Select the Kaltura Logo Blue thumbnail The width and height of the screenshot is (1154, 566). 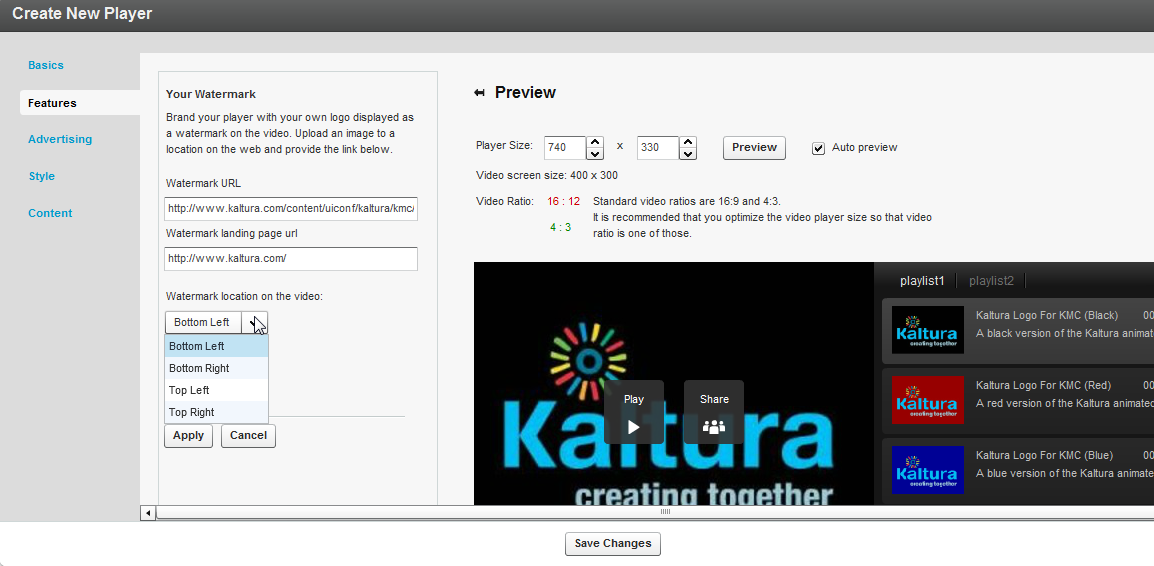[927, 470]
